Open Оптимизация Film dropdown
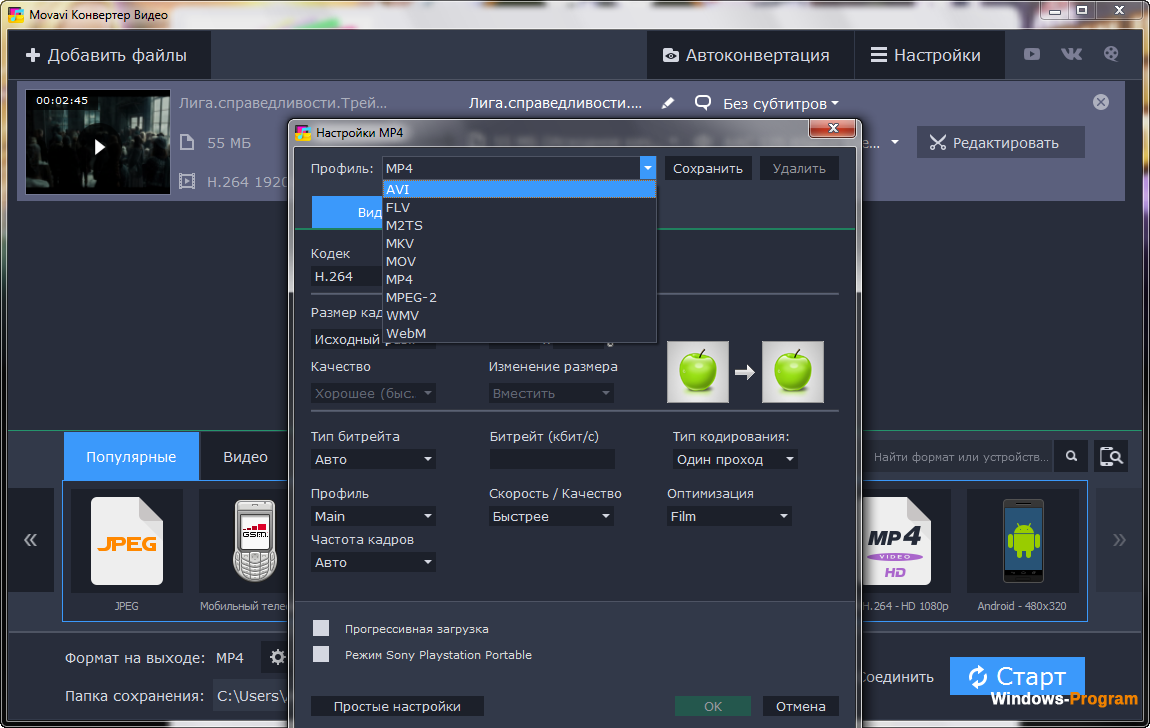 (x=729, y=516)
